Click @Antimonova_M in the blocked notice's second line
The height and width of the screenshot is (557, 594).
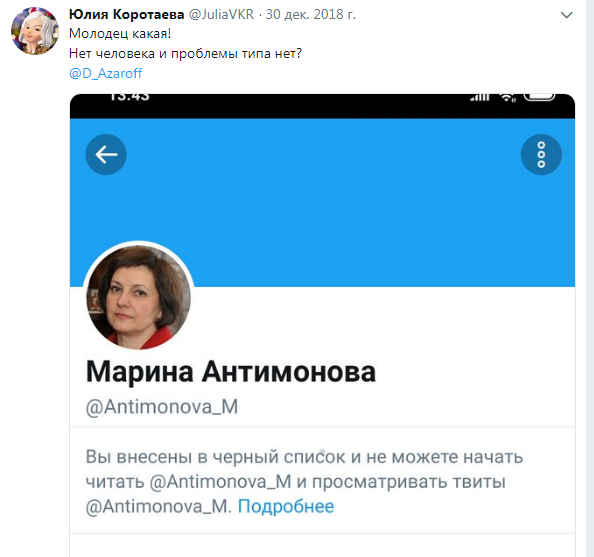tap(220, 482)
